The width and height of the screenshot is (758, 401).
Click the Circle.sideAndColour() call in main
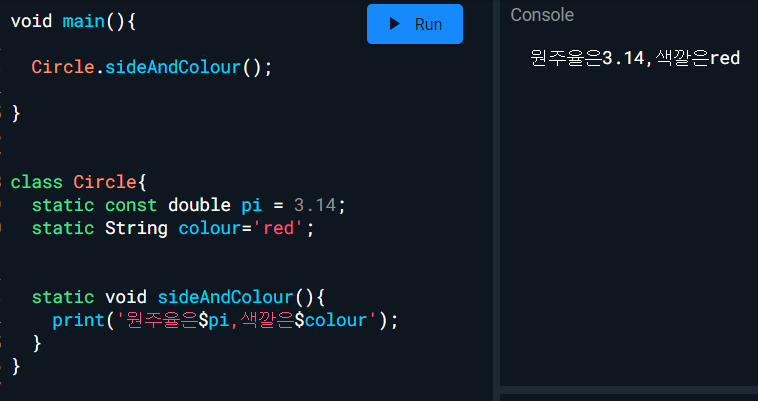(x=150, y=67)
